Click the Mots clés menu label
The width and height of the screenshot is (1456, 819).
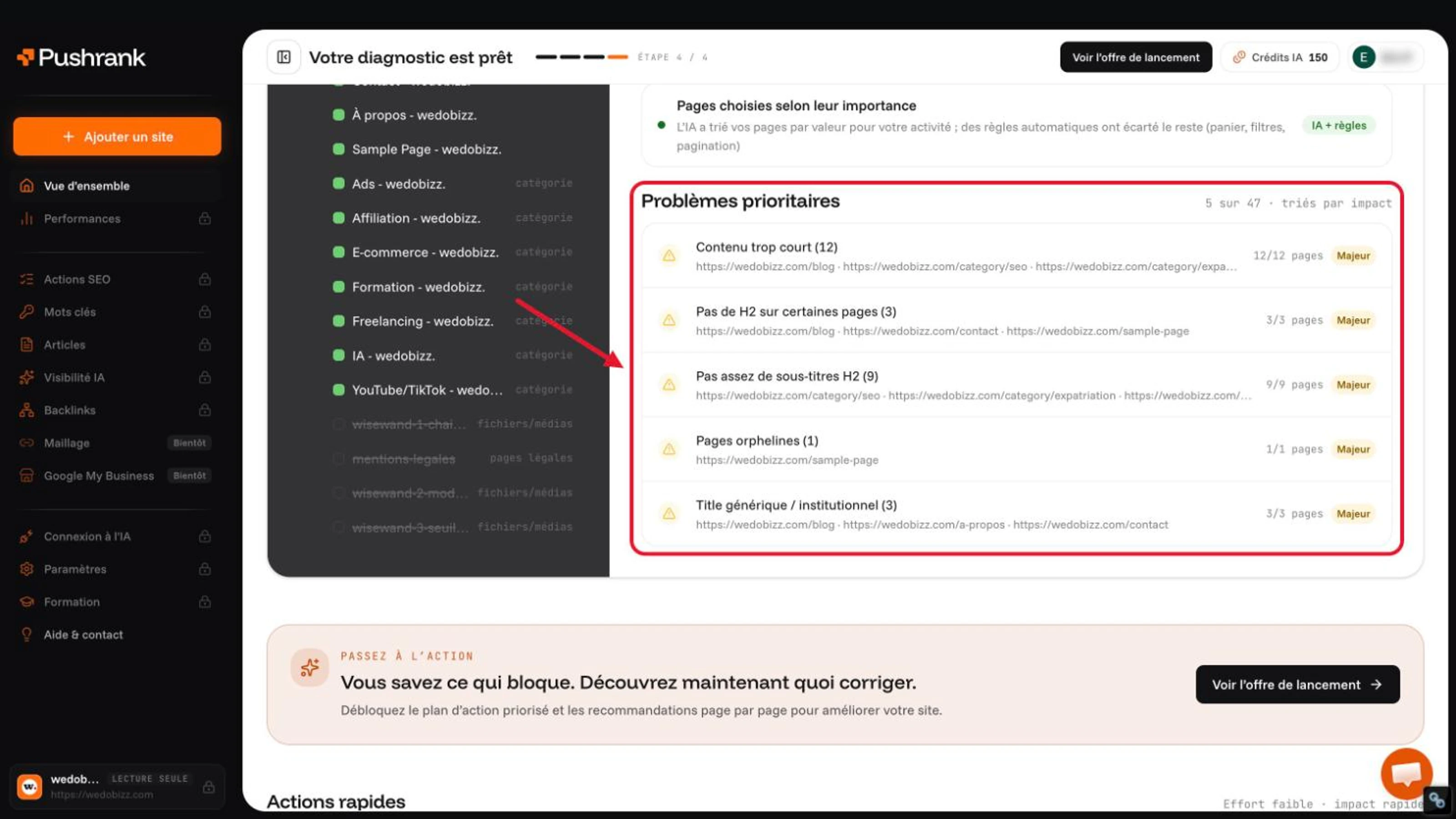coord(70,312)
